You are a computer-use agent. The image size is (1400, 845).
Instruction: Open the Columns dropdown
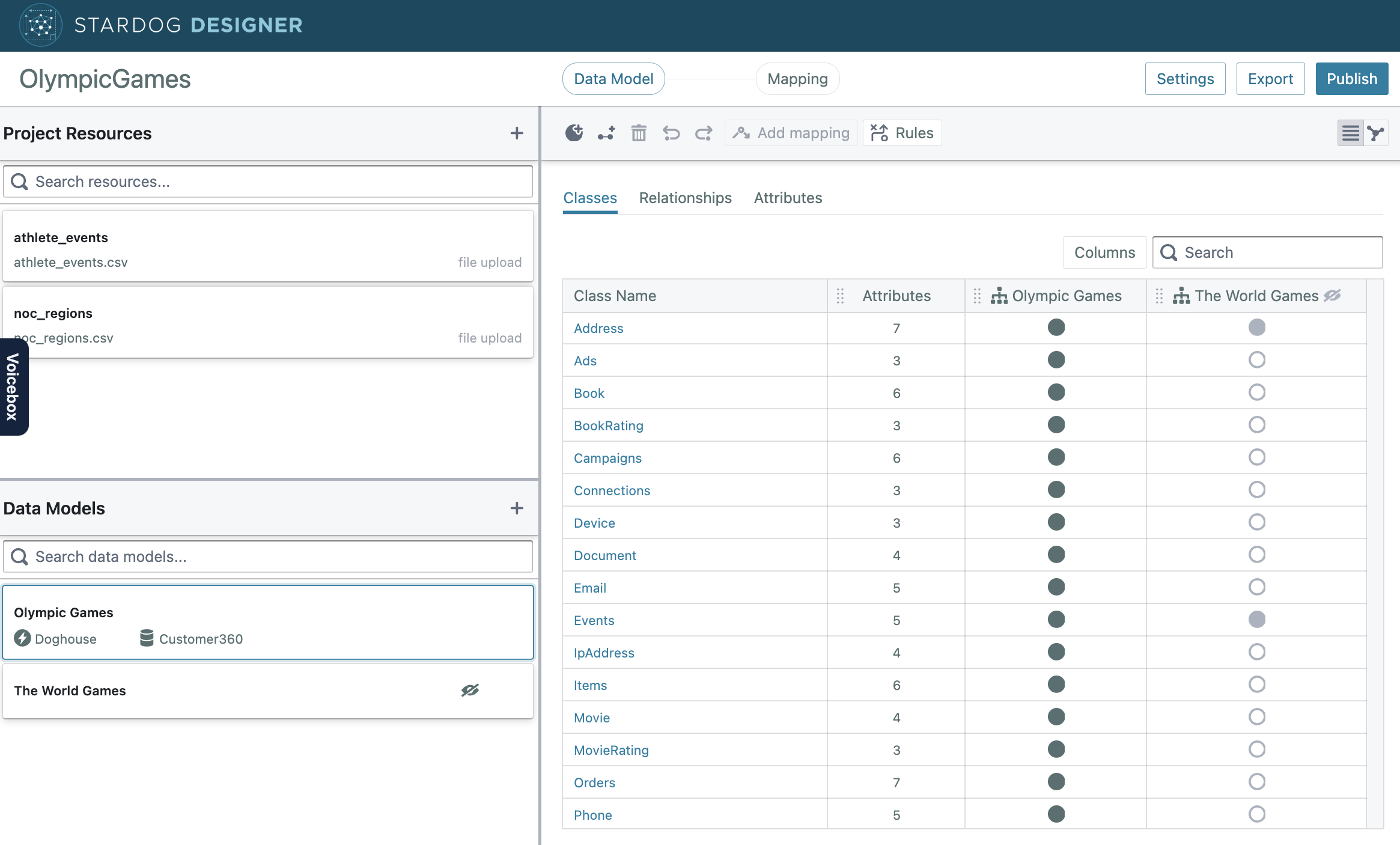(x=1104, y=252)
